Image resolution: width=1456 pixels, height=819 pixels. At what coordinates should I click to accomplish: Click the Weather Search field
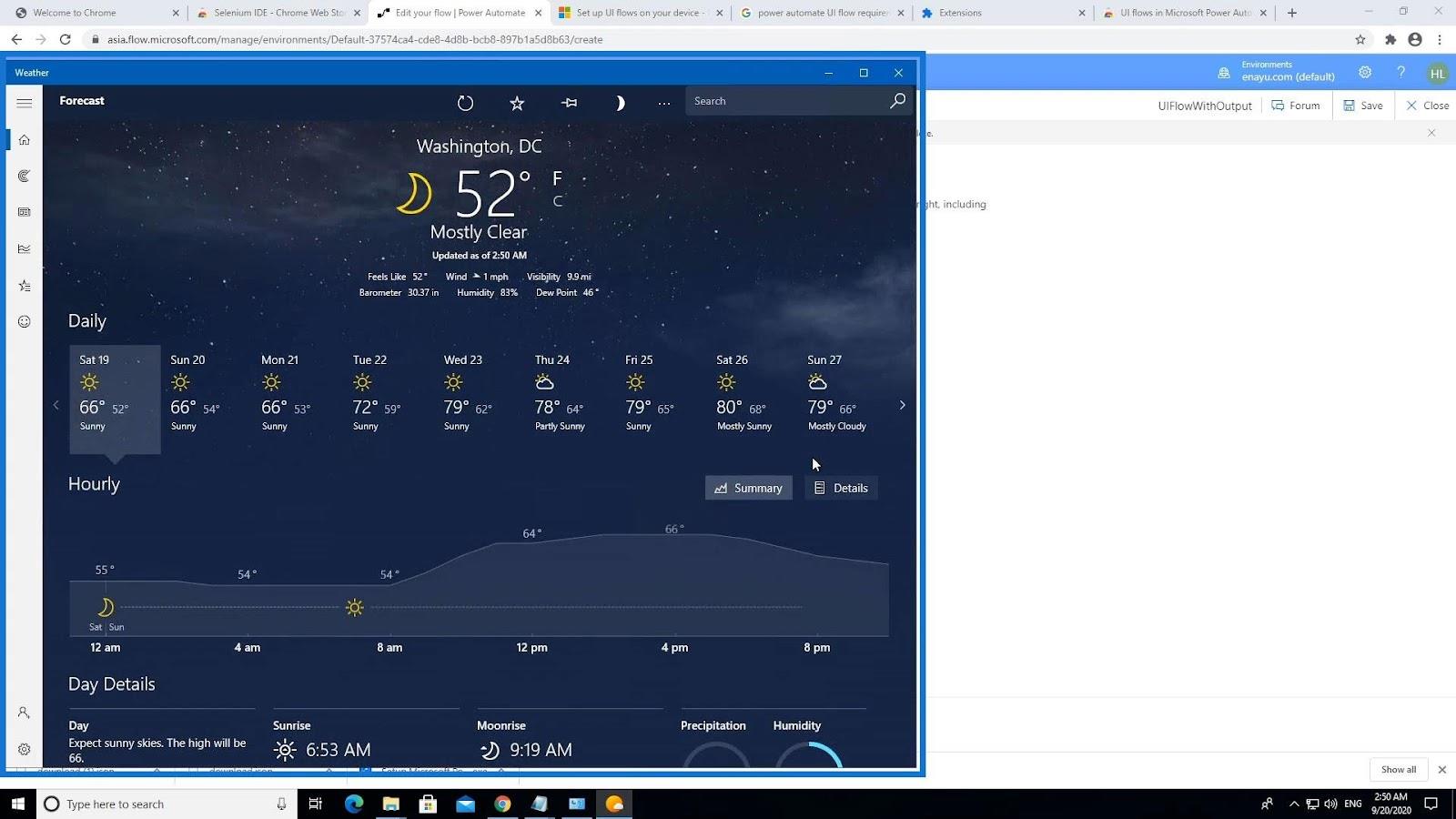pyautogui.click(x=787, y=101)
